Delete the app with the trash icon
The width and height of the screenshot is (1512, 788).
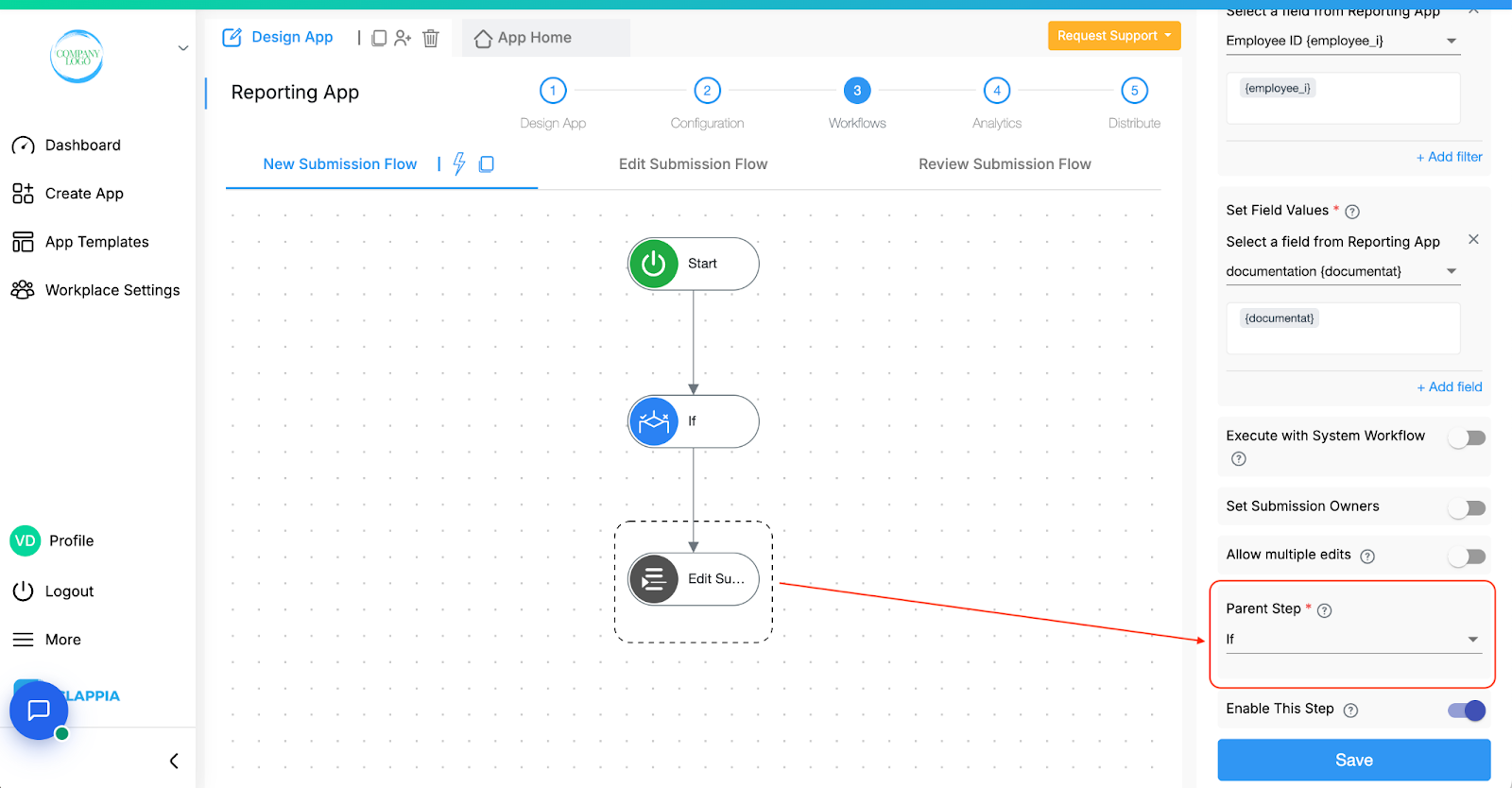pos(431,38)
